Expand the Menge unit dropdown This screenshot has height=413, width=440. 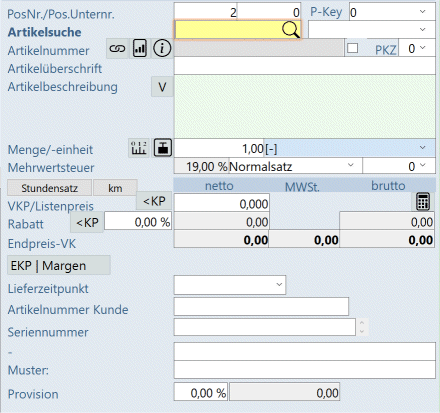[422, 147]
